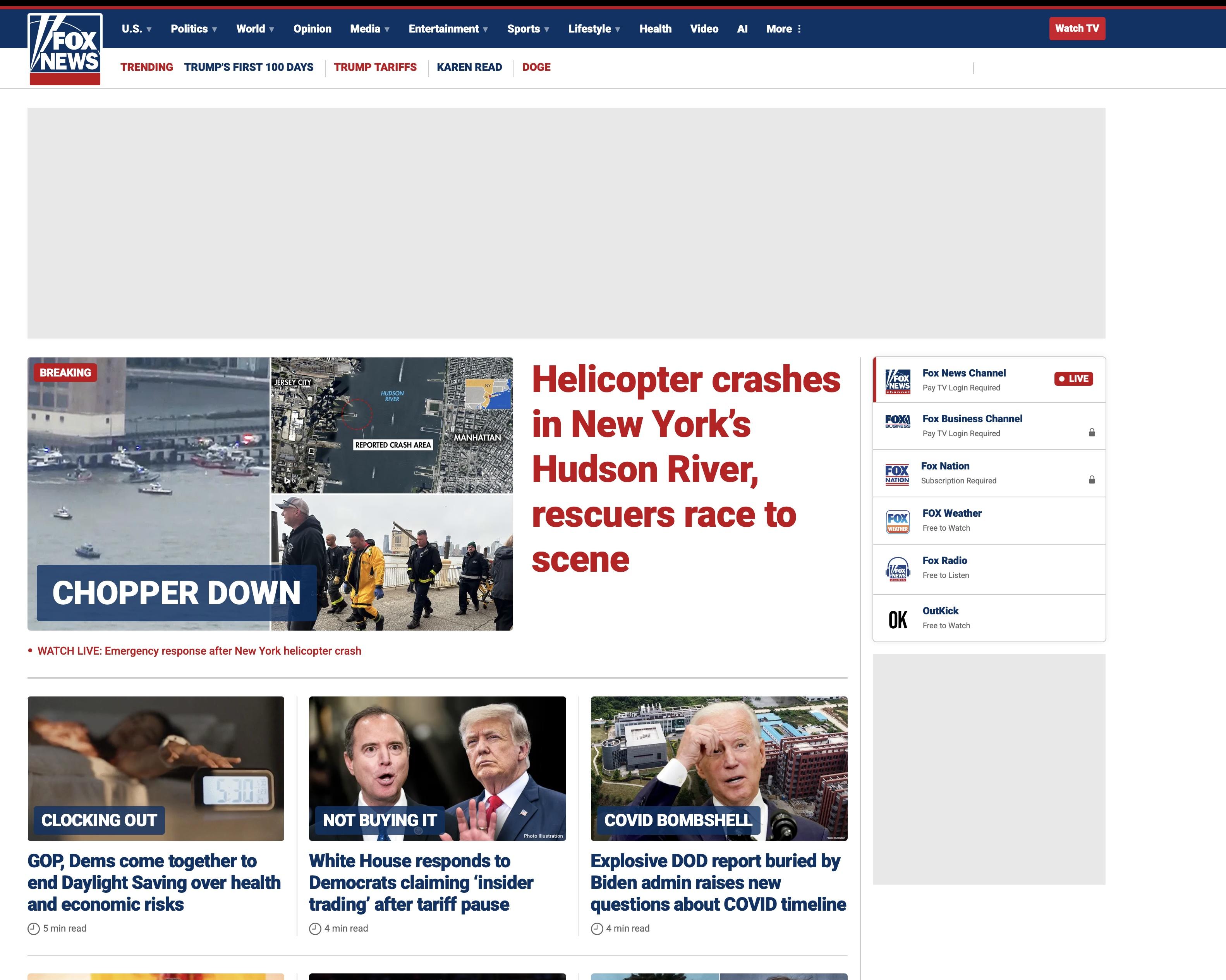The width and height of the screenshot is (1226, 980).
Task: Click the lock icon beside Fox Business Channel
Action: (1092, 432)
